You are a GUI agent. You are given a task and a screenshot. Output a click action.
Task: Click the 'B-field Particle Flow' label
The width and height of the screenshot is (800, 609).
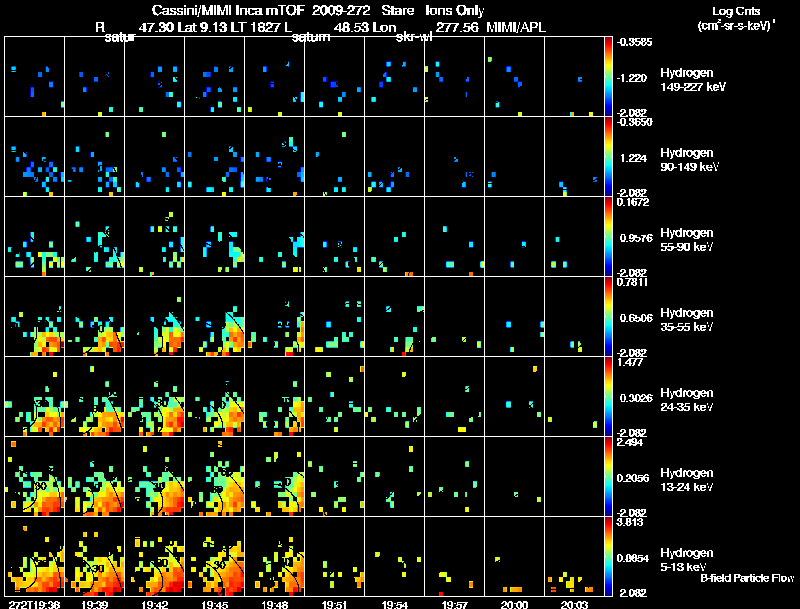(x=747, y=578)
